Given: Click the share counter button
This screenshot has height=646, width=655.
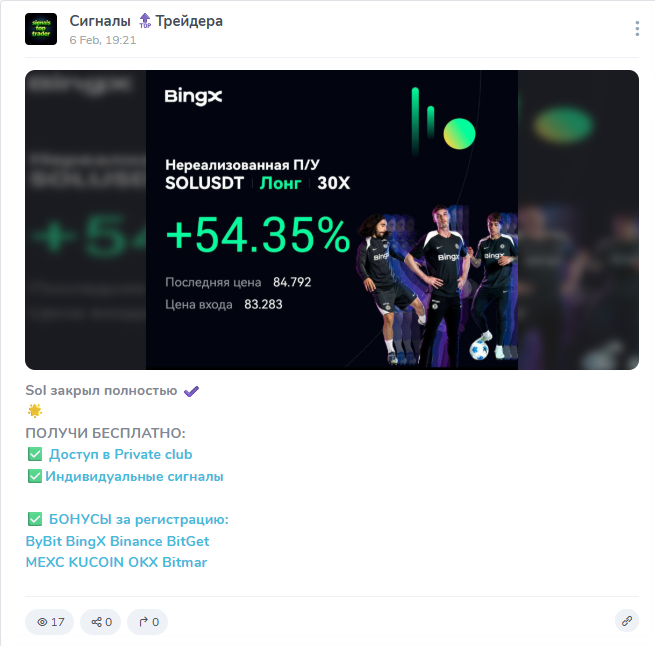Looking at the screenshot, I should tap(101, 622).
